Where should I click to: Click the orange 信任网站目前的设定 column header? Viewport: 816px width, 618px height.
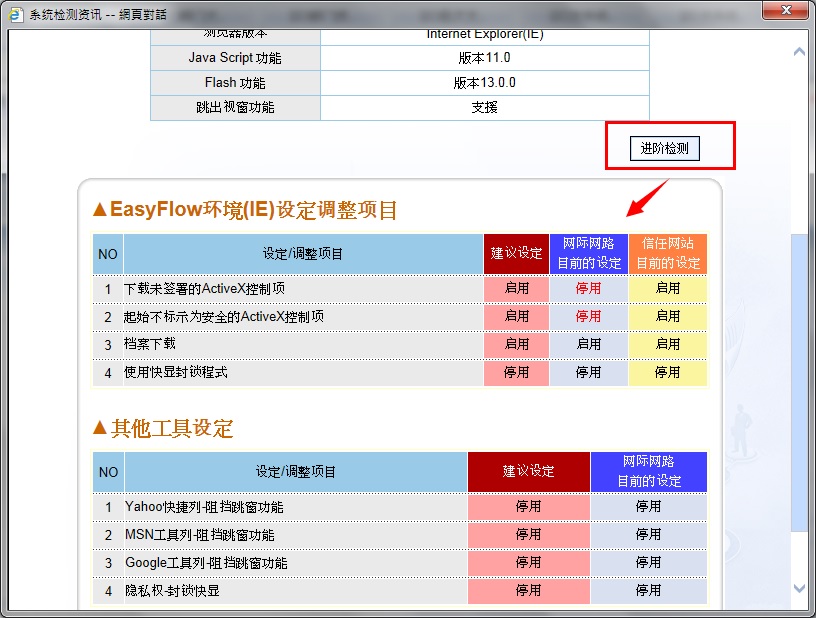pyautogui.click(x=668, y=254)
